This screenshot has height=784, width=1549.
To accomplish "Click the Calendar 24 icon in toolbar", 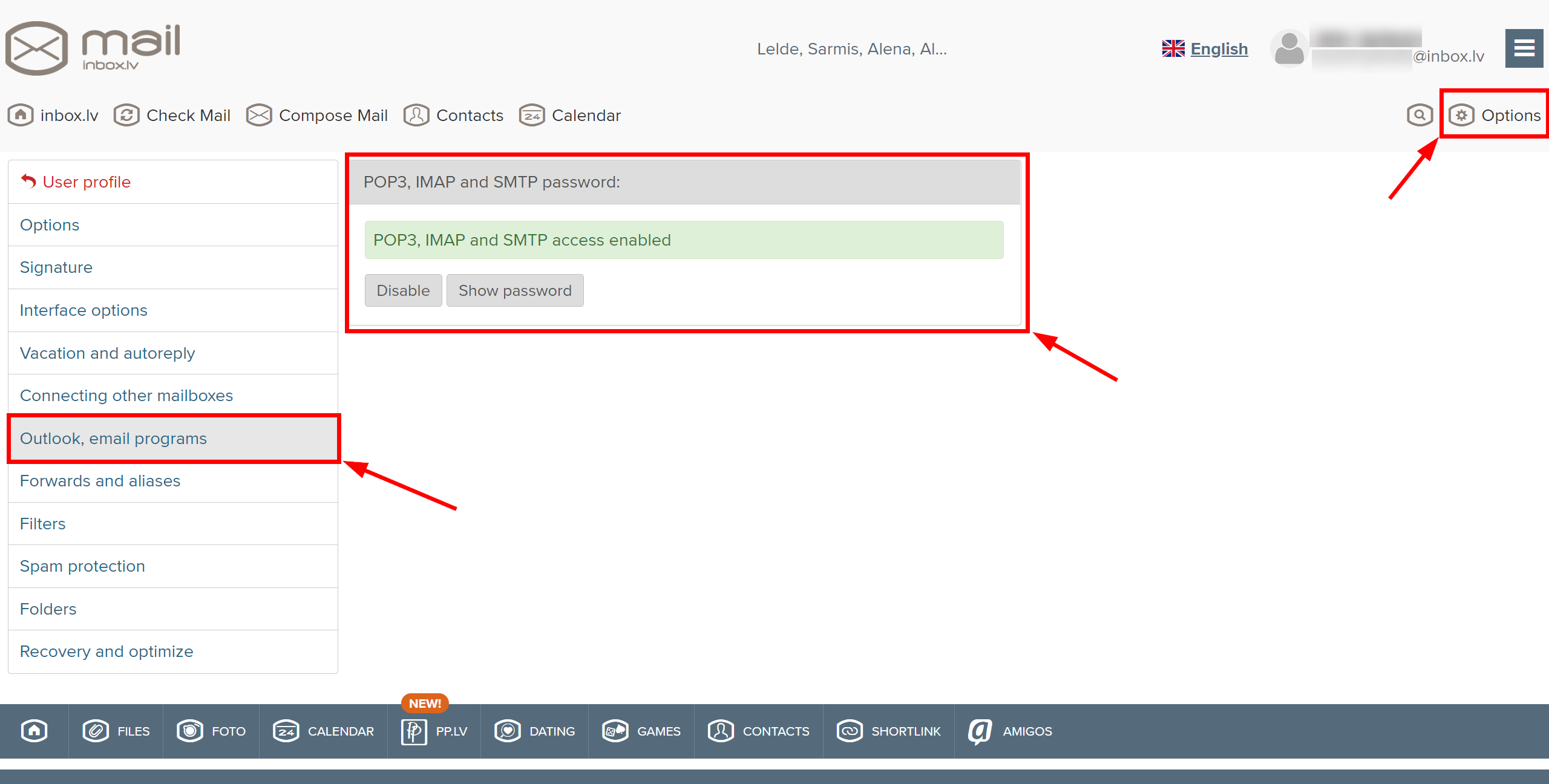I will [x=532, y=115].
